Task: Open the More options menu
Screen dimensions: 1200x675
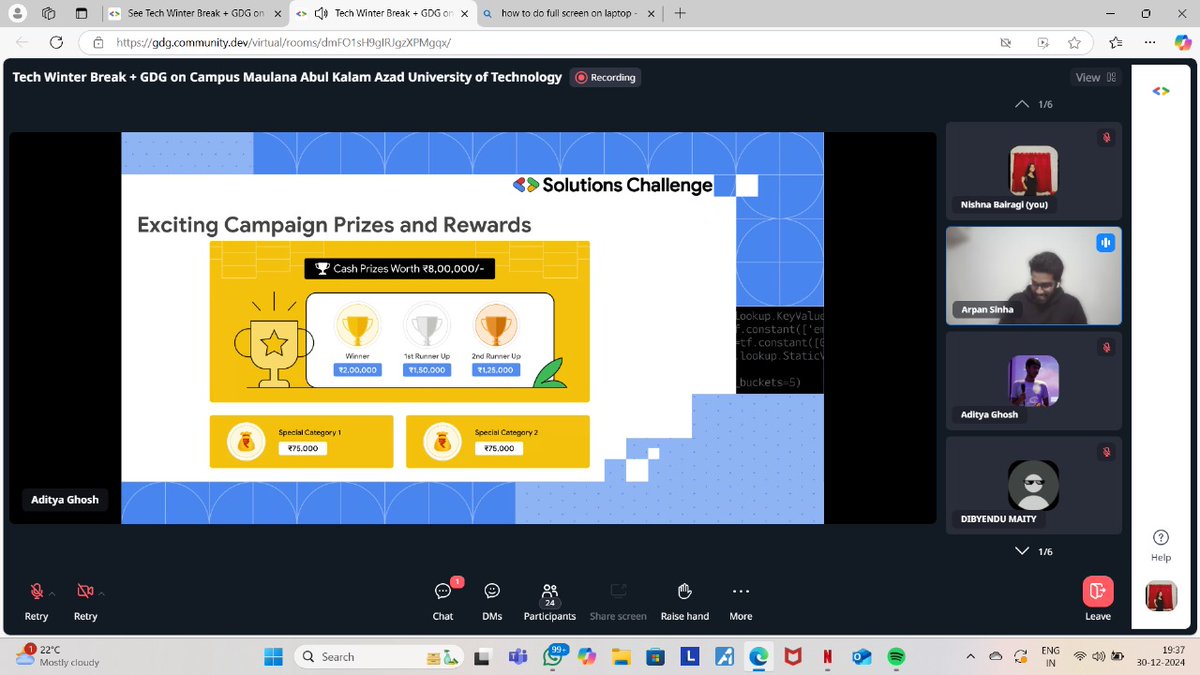Action: tap(741, 601)
